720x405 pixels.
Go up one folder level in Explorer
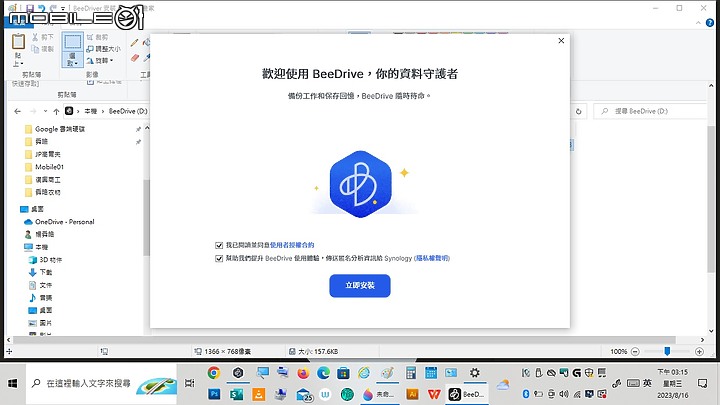tap(56, 111)
